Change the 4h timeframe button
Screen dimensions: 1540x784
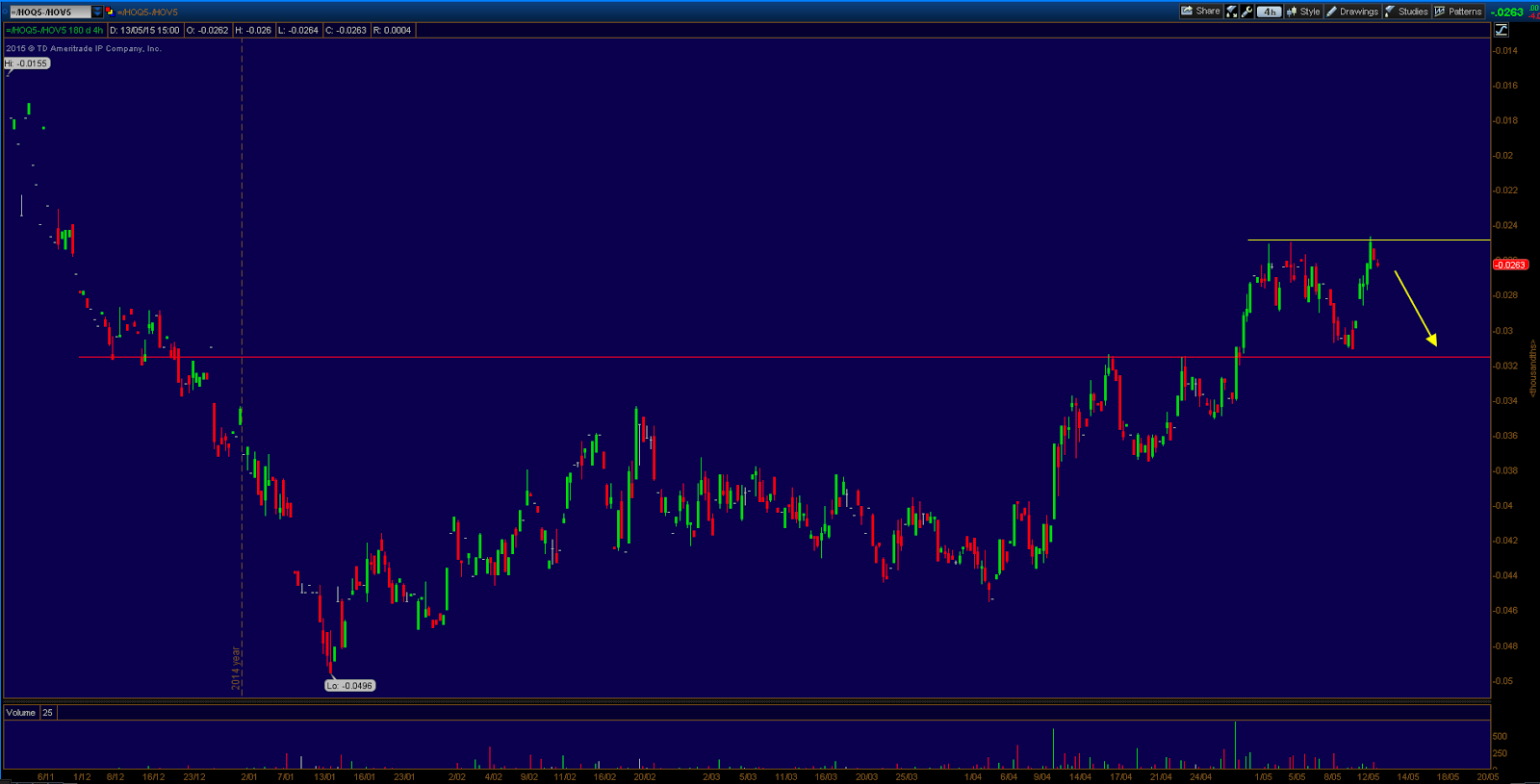(x=1270, y=12)
